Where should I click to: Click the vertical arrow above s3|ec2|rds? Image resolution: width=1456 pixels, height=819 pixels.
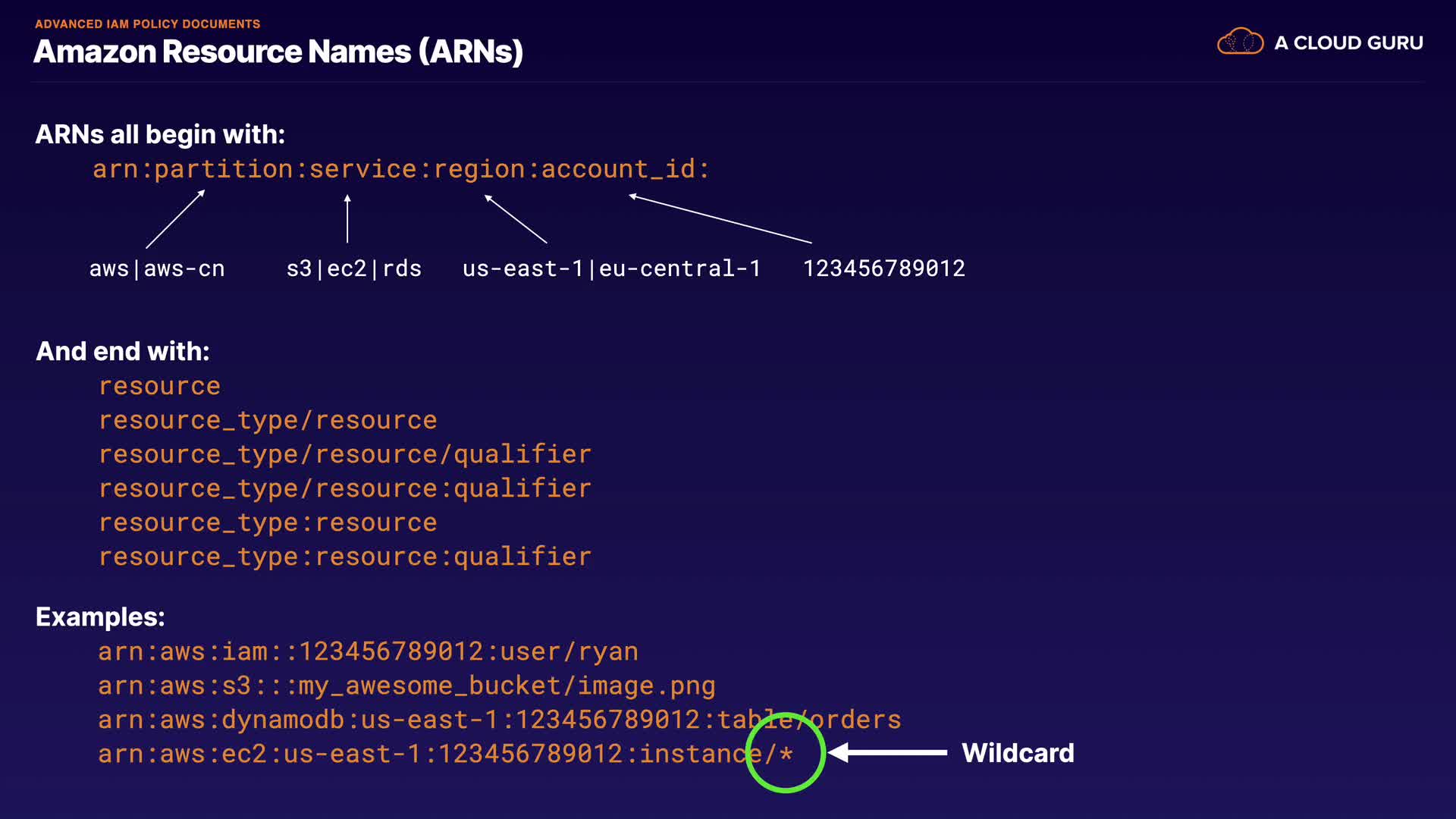(347, 218)
